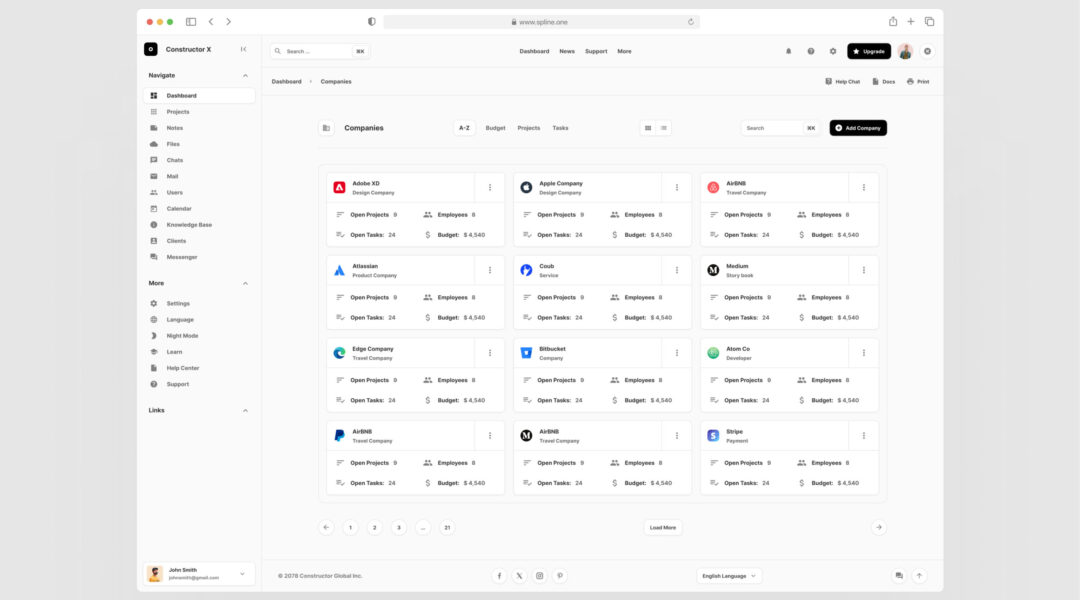The width and height of the screenshot is (1080, 600).
Task: Click the Adobe XD company logo
Action: click(340, 187)
